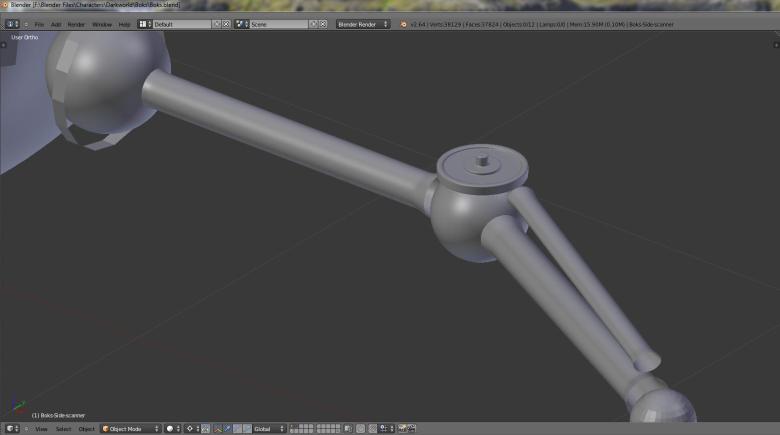Click the Info editor type icon
Screen dimensions: 780x435
13,24
